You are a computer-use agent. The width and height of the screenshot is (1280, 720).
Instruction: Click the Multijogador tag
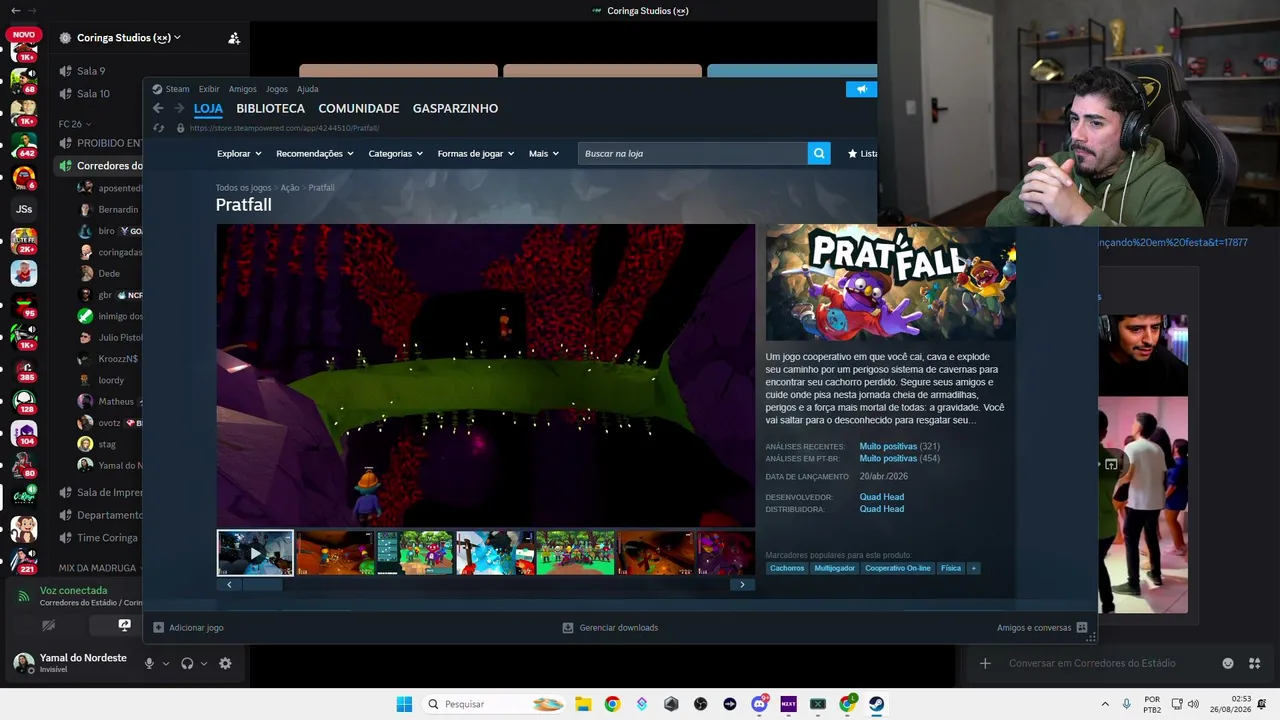click(x=835, y=568)
